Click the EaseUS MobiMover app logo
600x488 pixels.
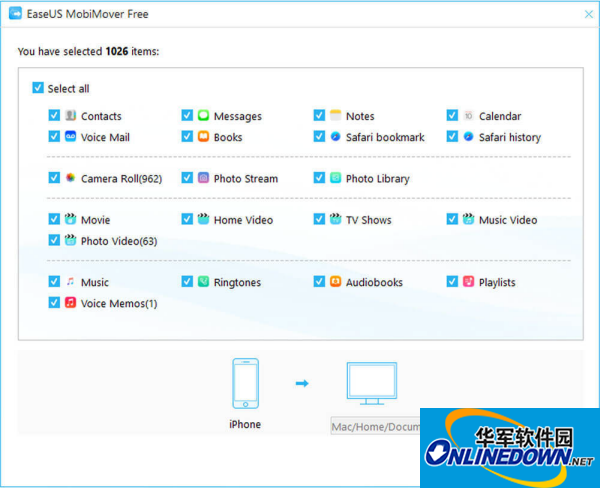15,13
